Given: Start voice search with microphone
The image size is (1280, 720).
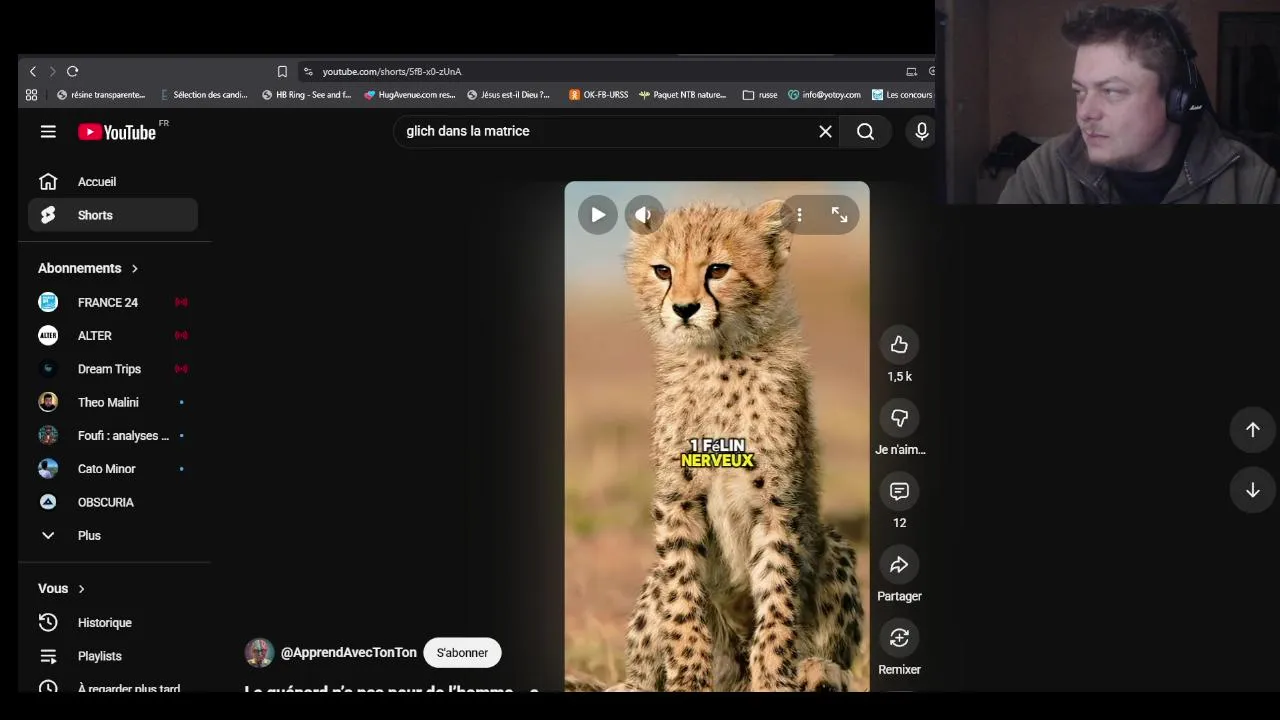Looking at the screenshot, I should [x=921, y=131].
